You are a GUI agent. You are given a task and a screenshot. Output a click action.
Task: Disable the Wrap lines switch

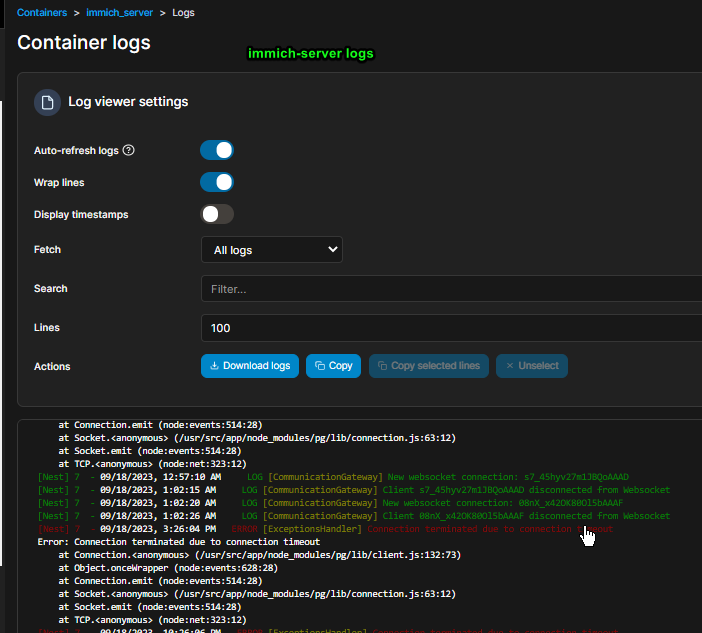(x=217, y=182)
